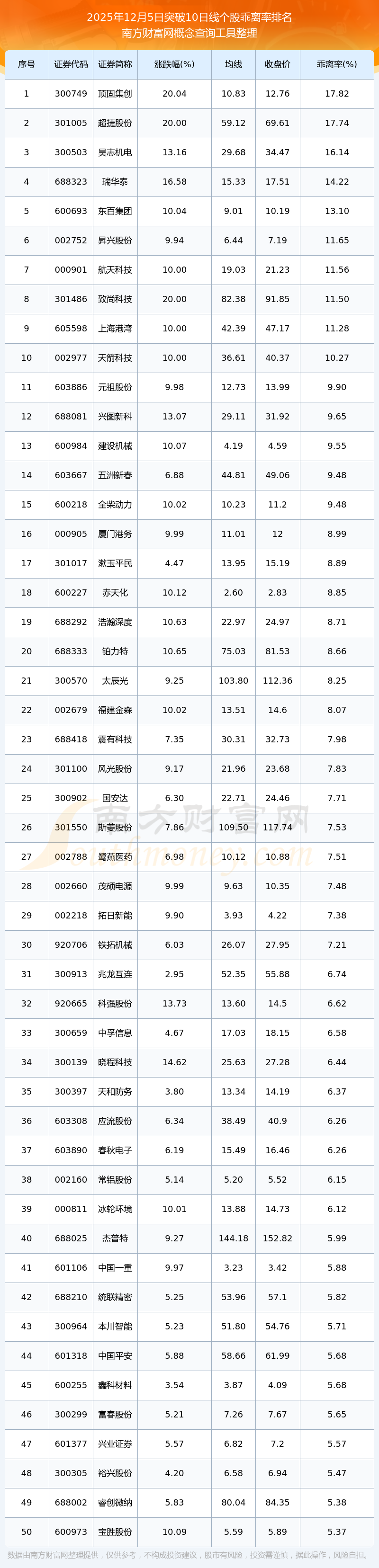Click the 证券代码 column header
The height and width of the screenshot is (1568, 379).
[x=71, y=64]
